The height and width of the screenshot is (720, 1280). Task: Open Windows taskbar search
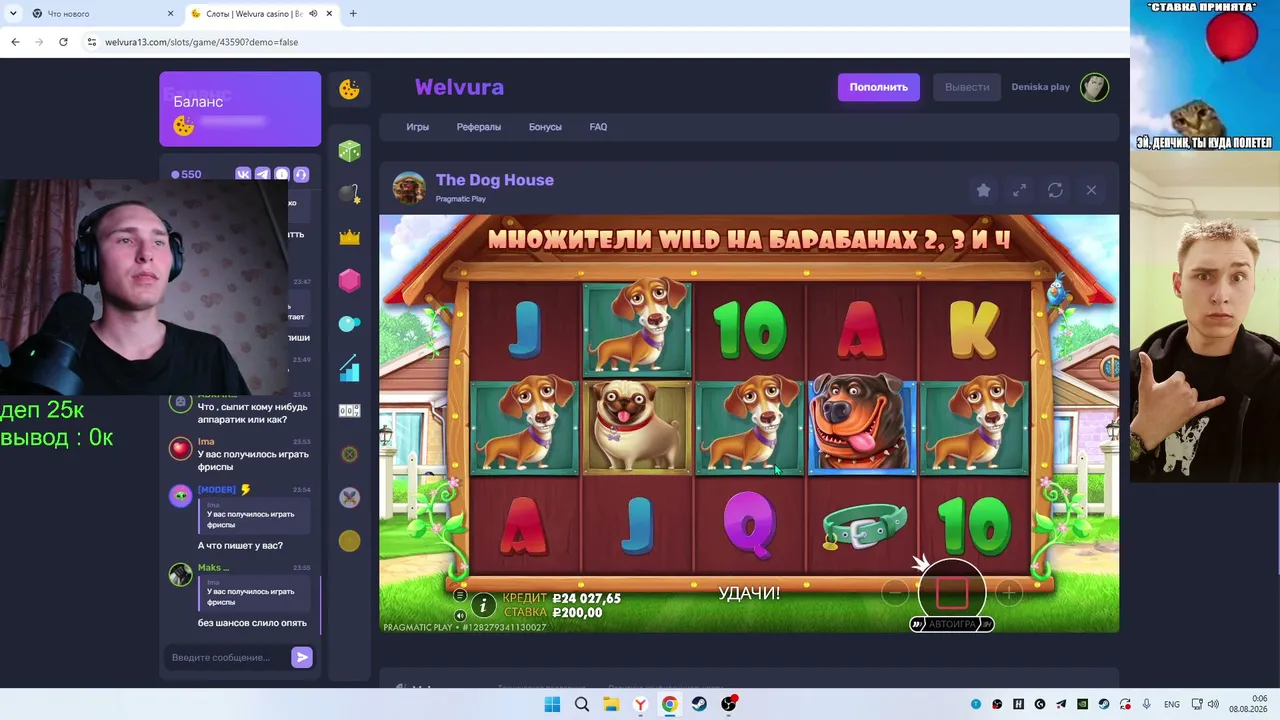click(x=581, y=704)
